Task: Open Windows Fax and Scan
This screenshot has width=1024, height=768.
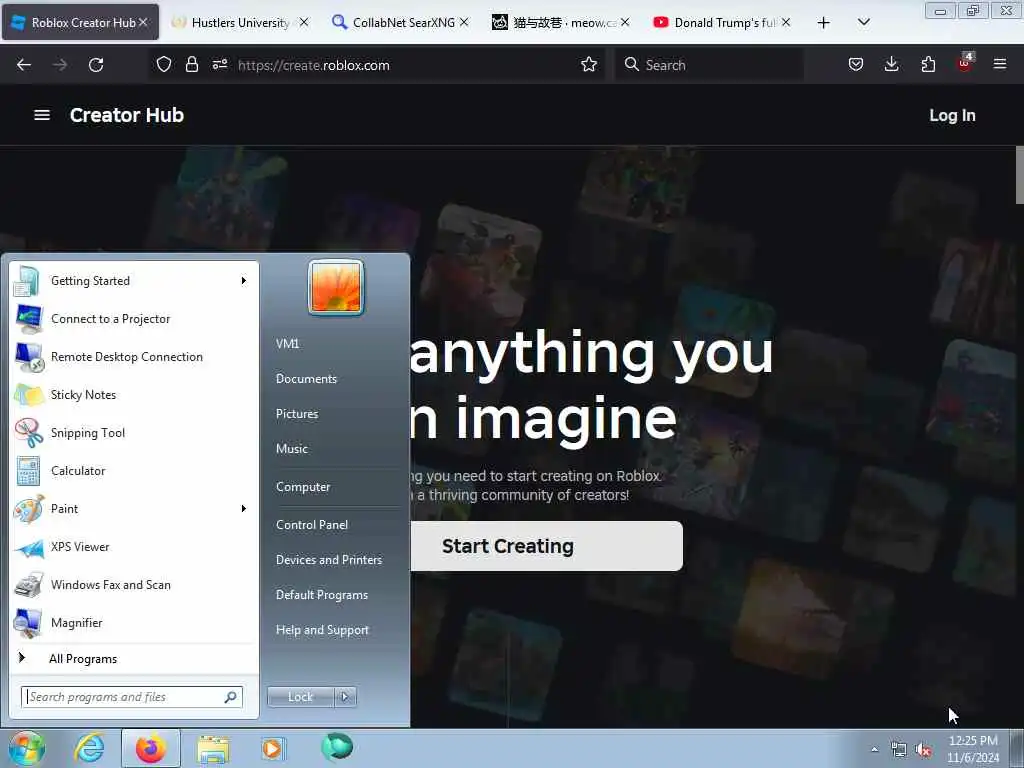Action: click(134, 584)
